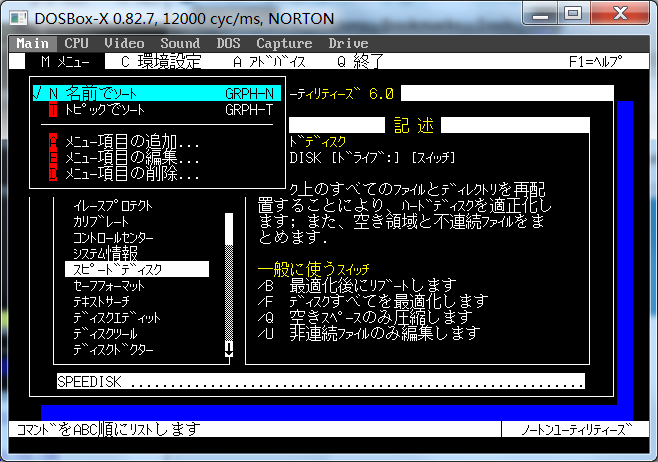Select ディスクドクター in the list
The image size is (658, 462).
click(x=113, y=350)
